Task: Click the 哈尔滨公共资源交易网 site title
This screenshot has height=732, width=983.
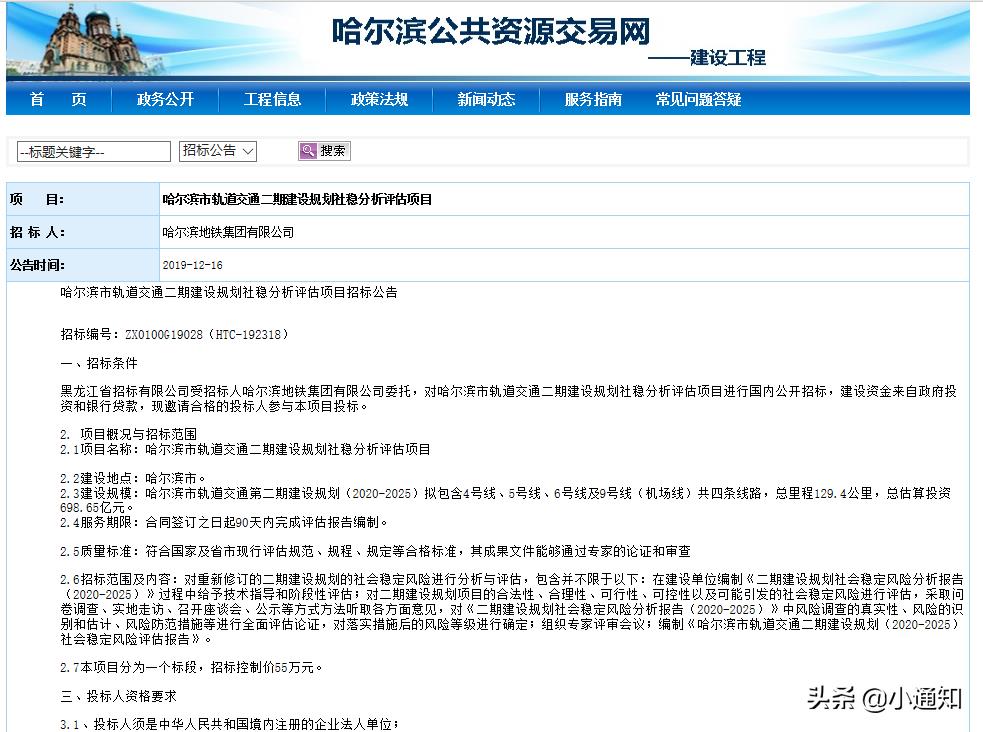Action: 491,30
